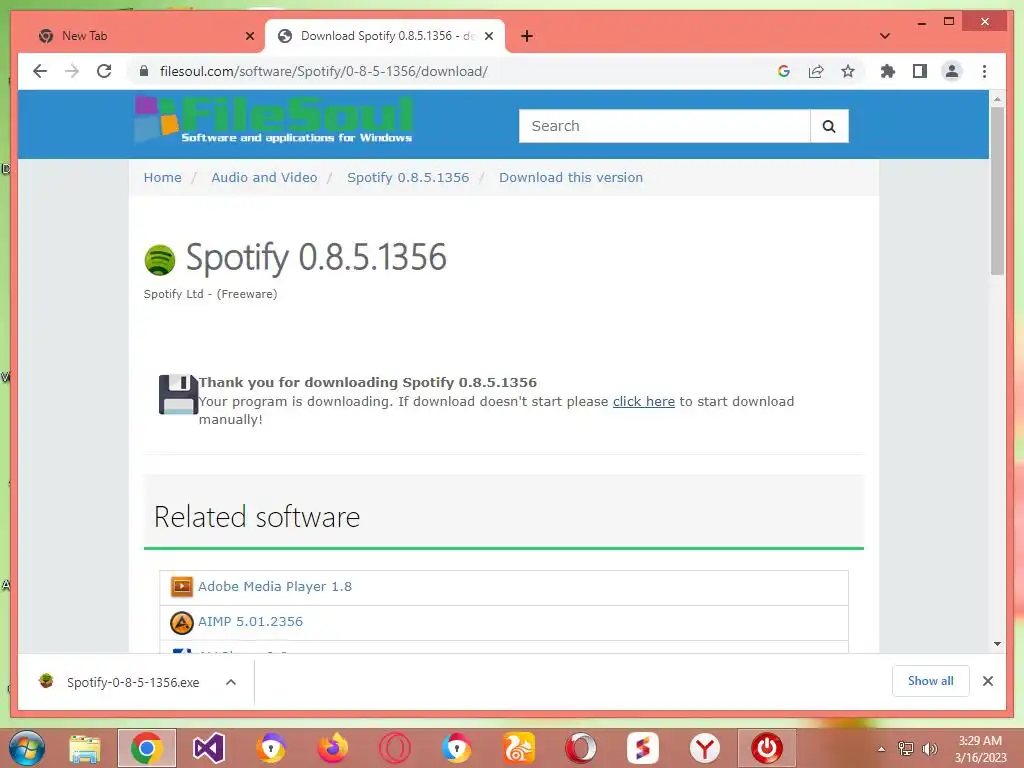View site information padlock icon

click(x=144, y=71)
